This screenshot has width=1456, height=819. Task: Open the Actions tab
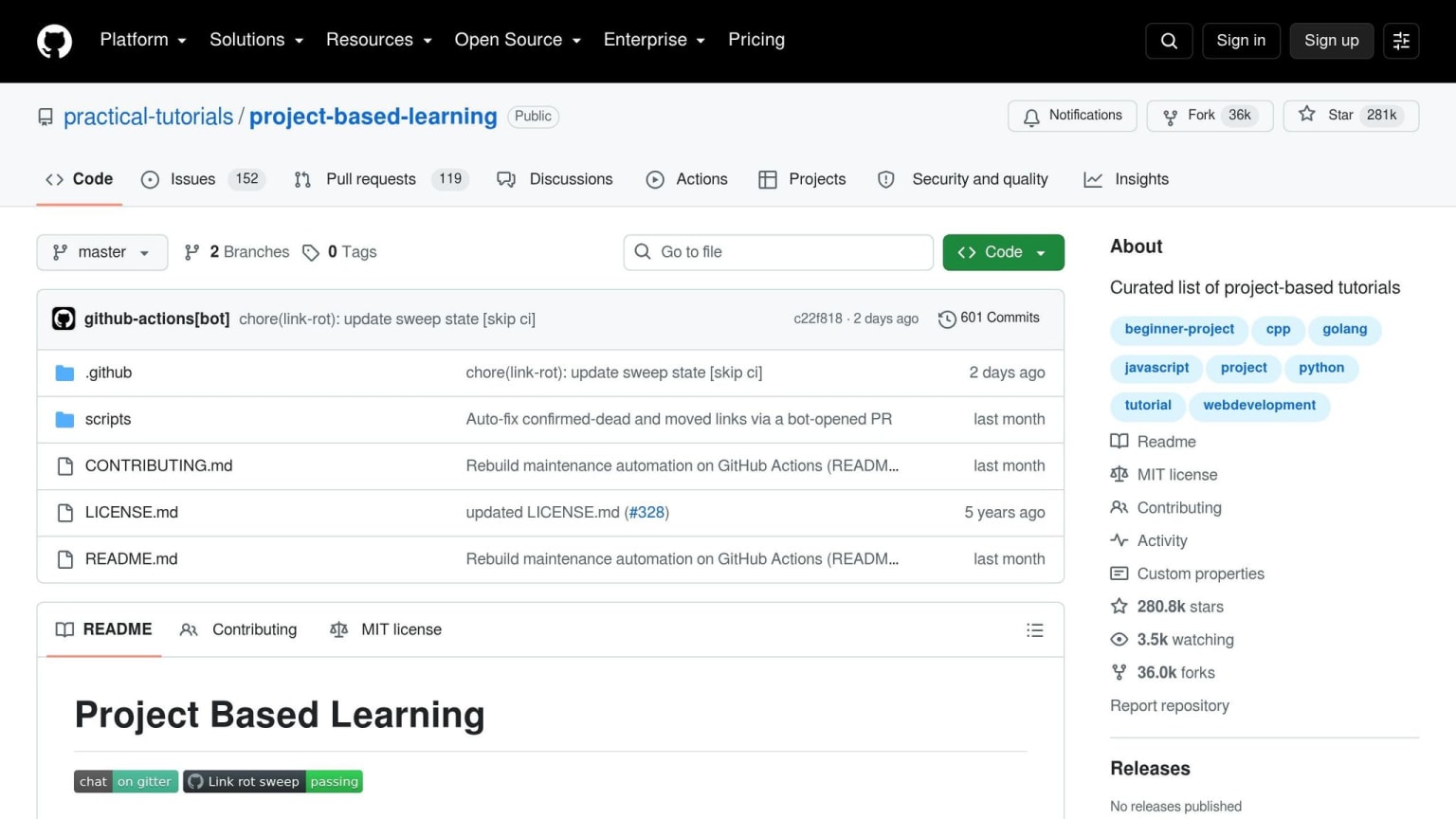tap(687, 179)
